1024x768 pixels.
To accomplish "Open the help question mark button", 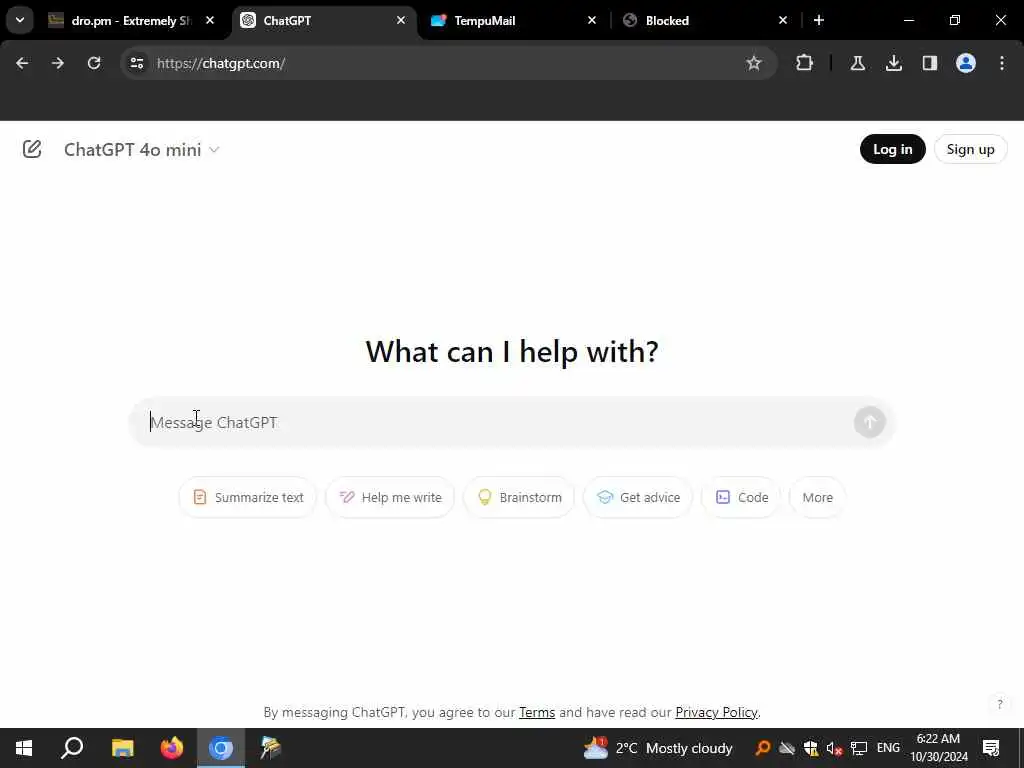I will (x=999, y=704).
